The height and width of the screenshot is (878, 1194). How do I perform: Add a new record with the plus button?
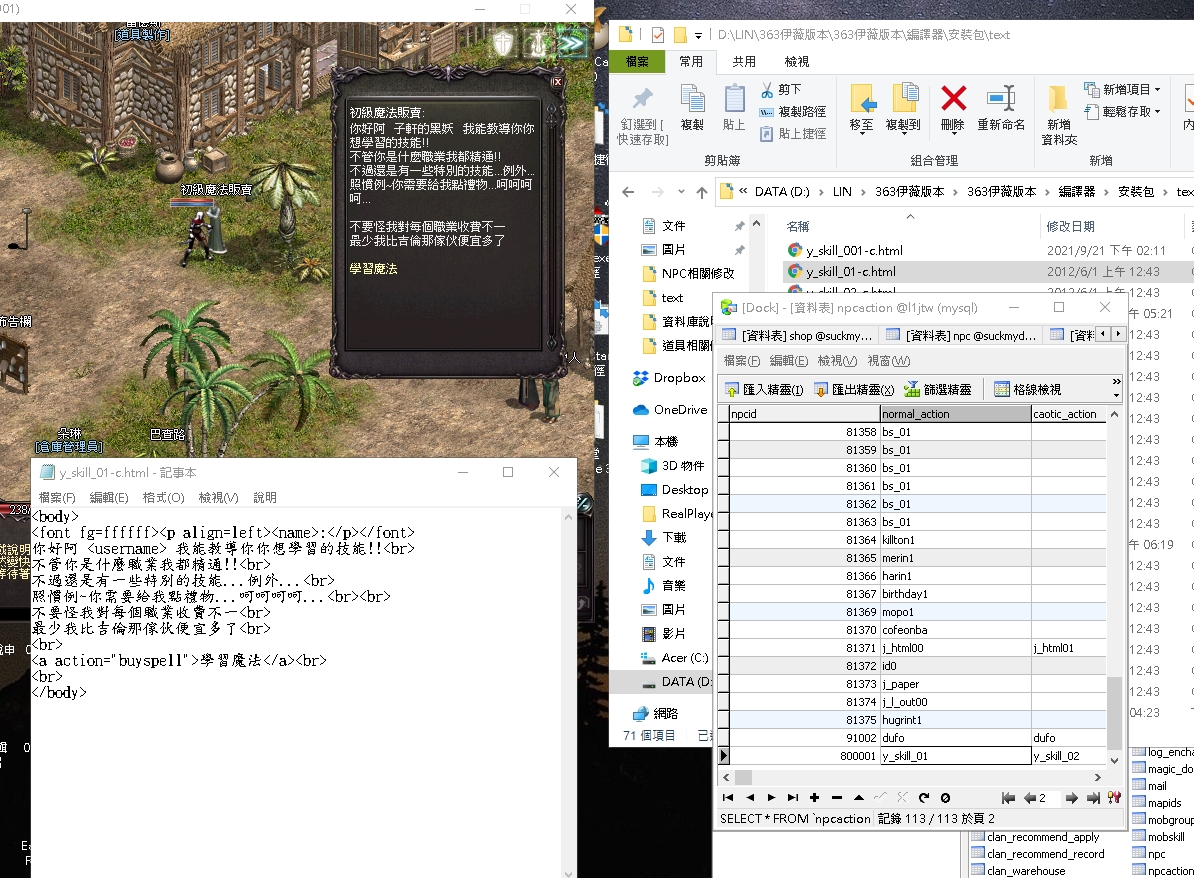coord(814,797)
